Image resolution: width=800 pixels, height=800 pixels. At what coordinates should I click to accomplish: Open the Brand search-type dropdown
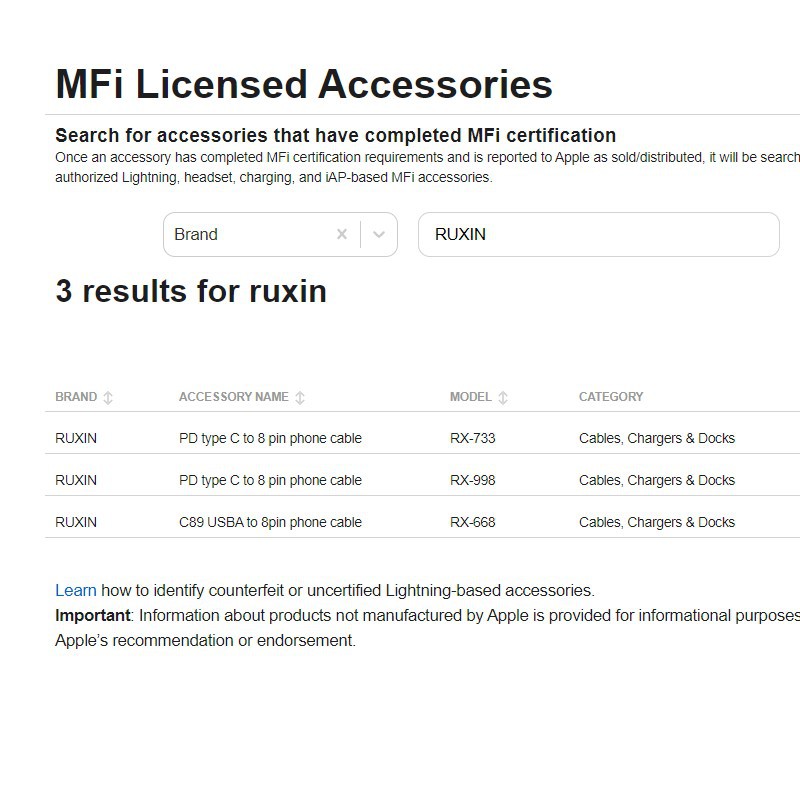click(x=379, y=234)
